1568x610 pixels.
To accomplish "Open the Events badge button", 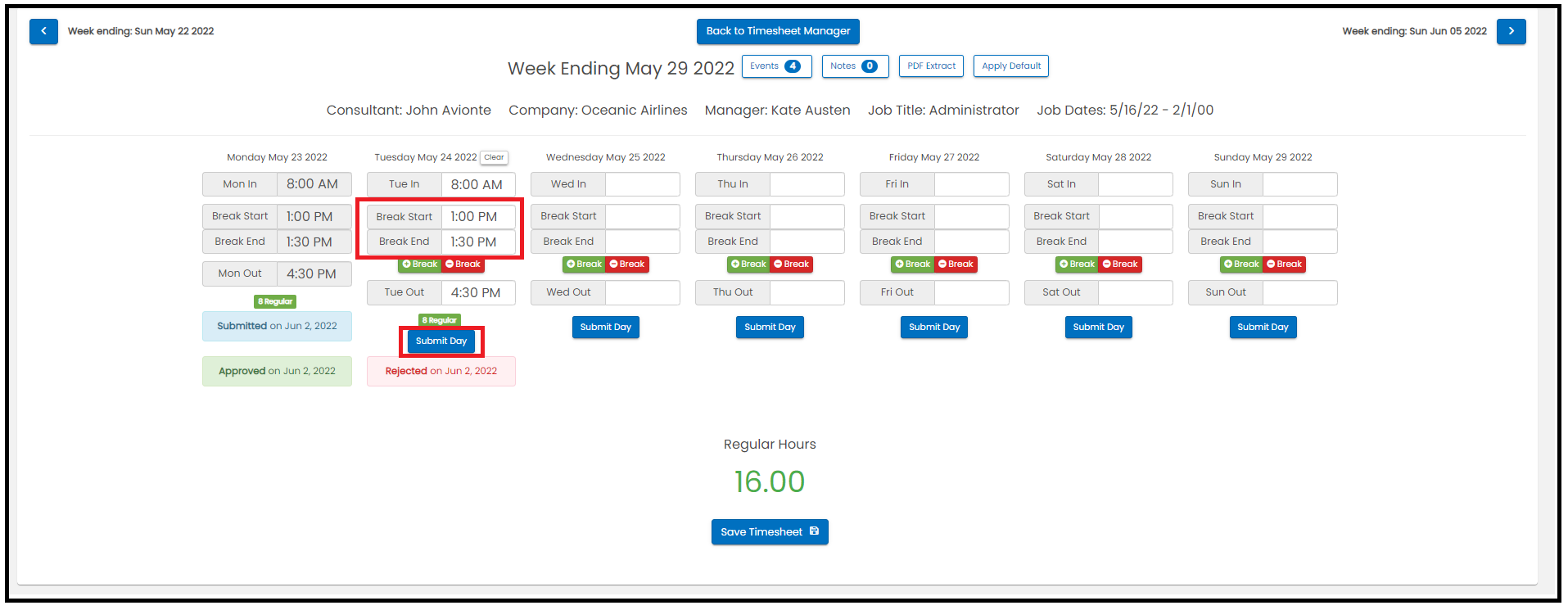I will click(x=776, y=66).
